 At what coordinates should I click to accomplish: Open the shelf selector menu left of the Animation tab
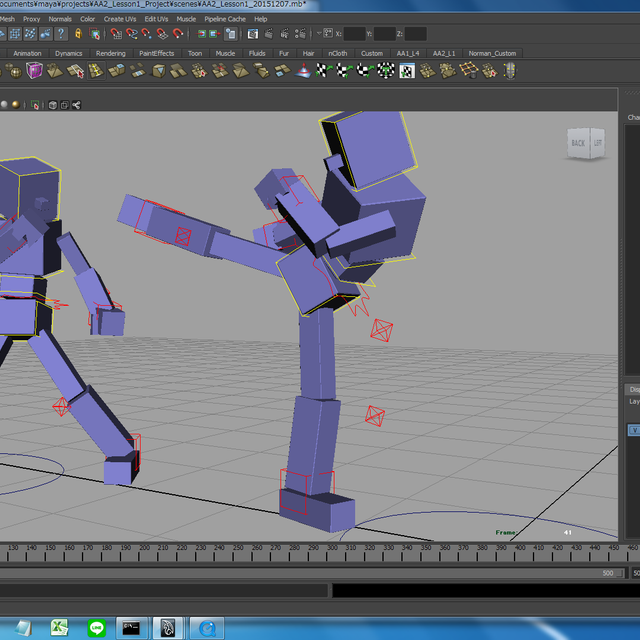click(4, 53)
